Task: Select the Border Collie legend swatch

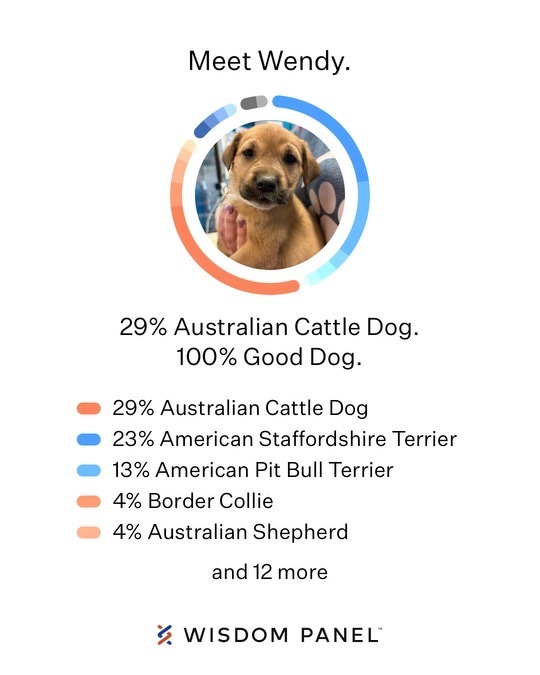Action: [x=89, y=501]
